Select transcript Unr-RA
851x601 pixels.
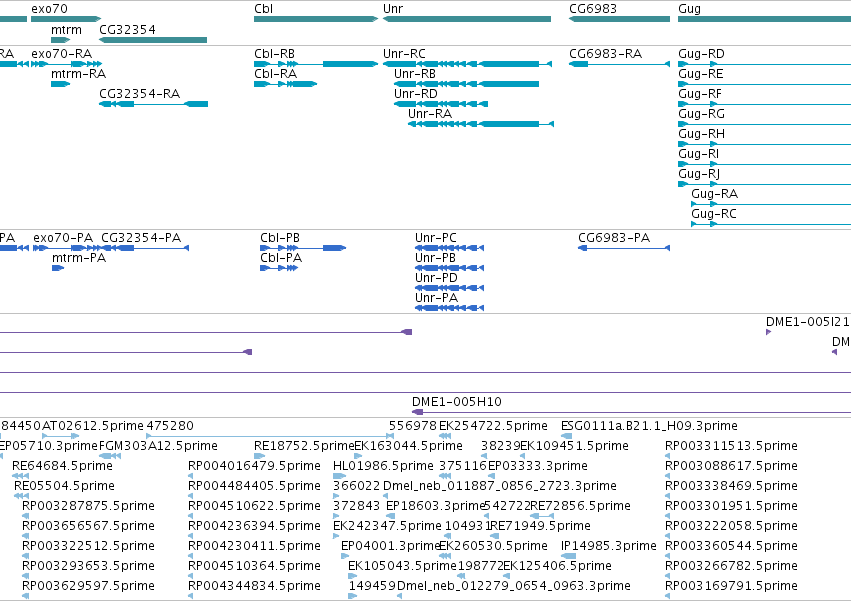(481, 124)
